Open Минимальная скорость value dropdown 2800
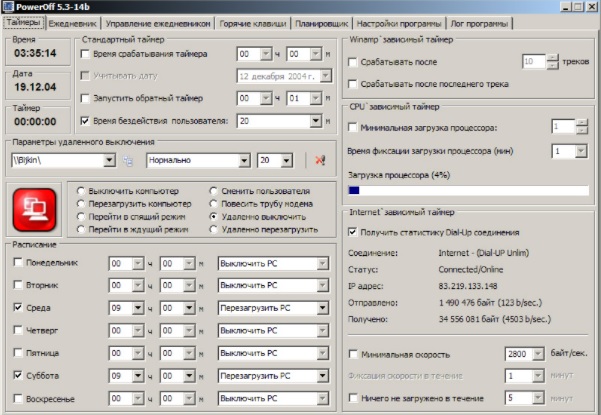 pyautogui.click(x=538, y=354)
